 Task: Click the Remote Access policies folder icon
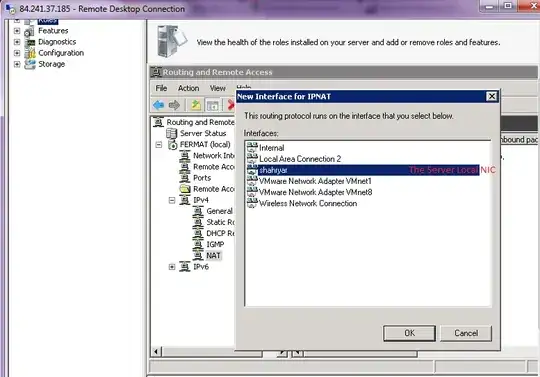tap(185, 189)
